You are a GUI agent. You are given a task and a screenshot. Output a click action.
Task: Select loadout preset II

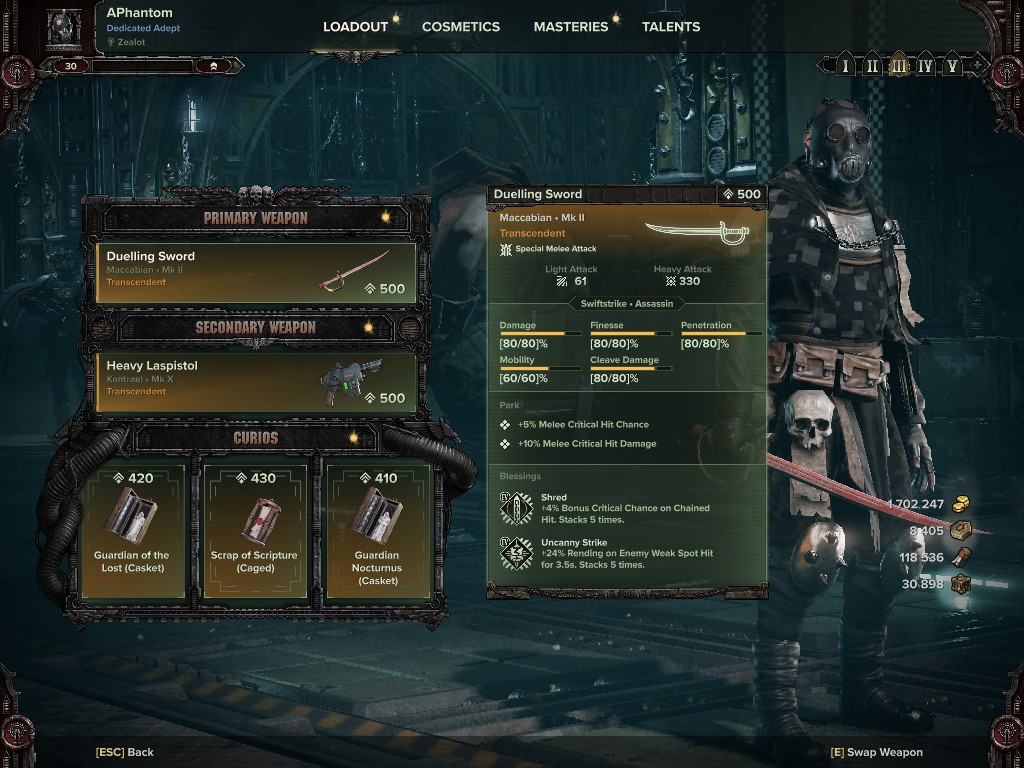[x=872, y=65]
